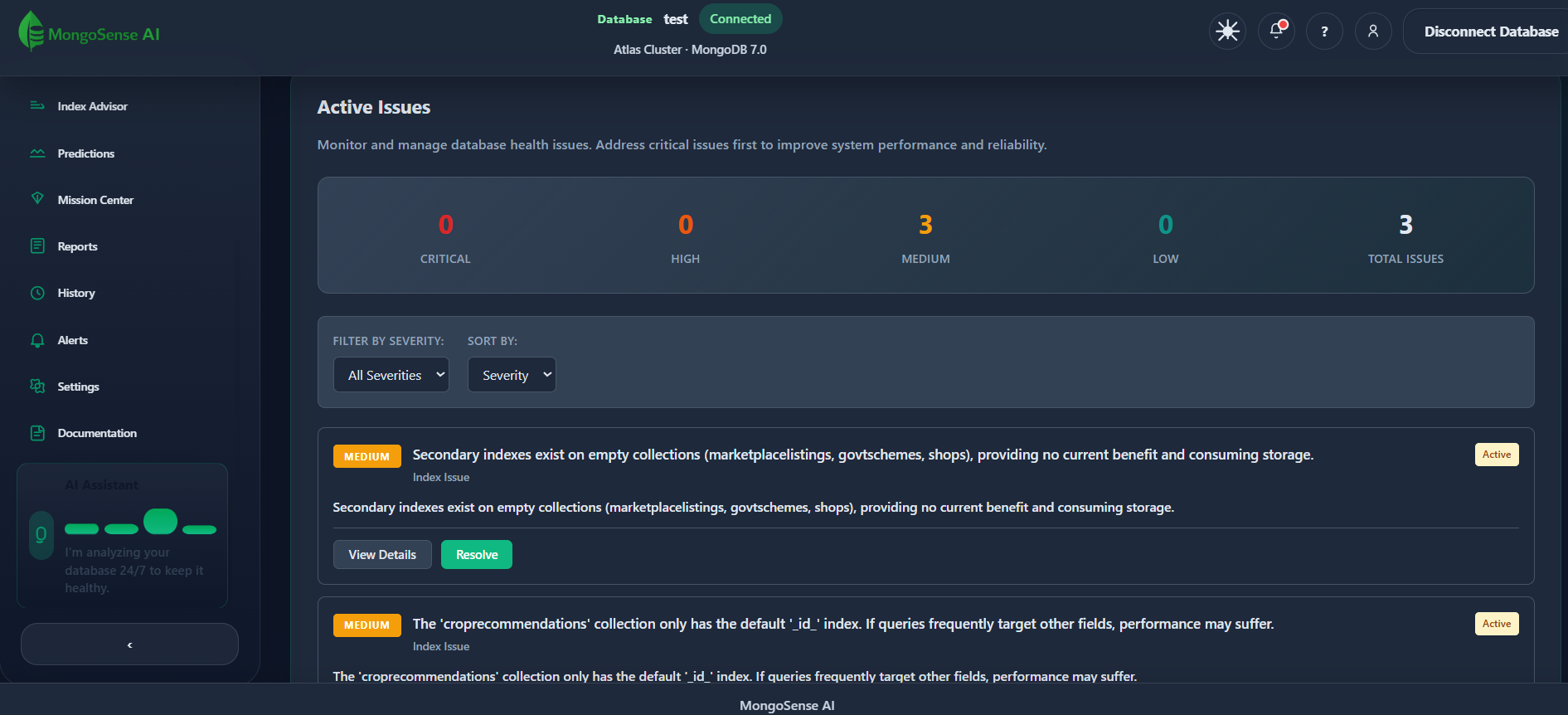Click the secondary indexes issue title
Screen dimensions: 1568x715
click(x=863, y=455)
